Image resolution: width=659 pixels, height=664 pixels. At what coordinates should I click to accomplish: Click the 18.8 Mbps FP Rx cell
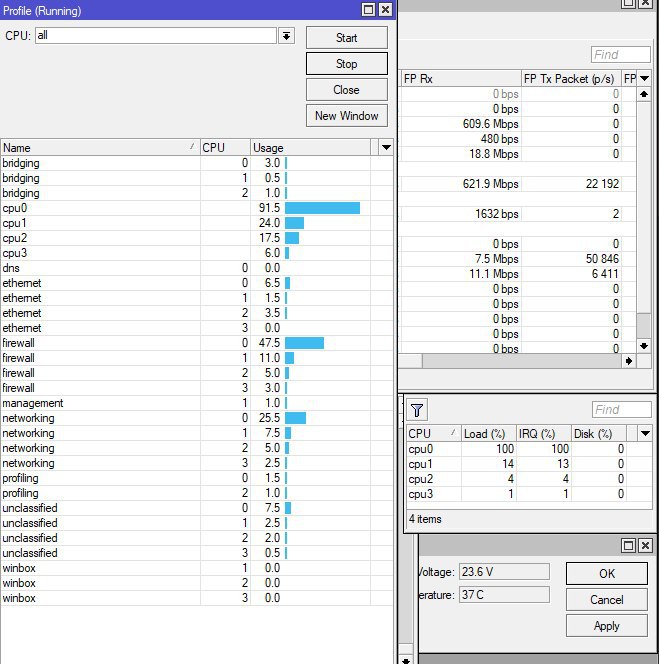coord(461,154)
